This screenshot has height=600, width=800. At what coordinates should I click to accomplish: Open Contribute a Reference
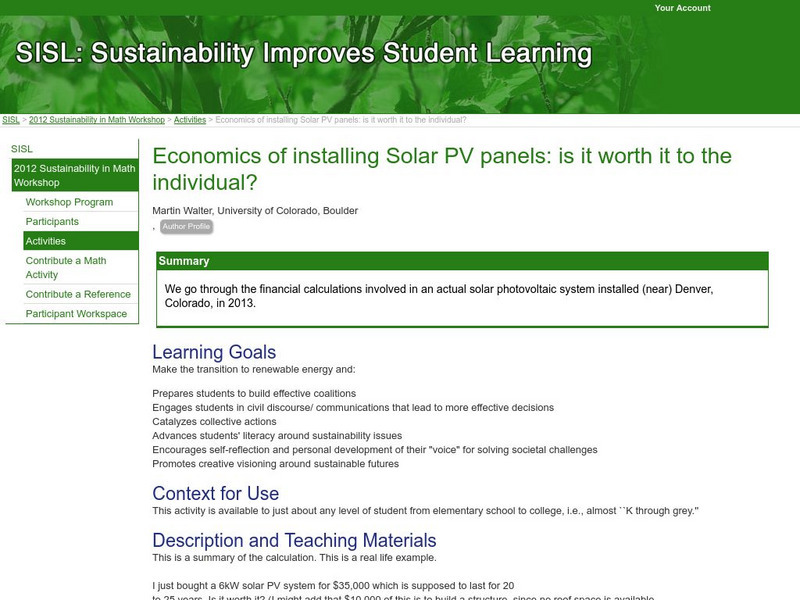pyautogui.click(x=80, y=294)
